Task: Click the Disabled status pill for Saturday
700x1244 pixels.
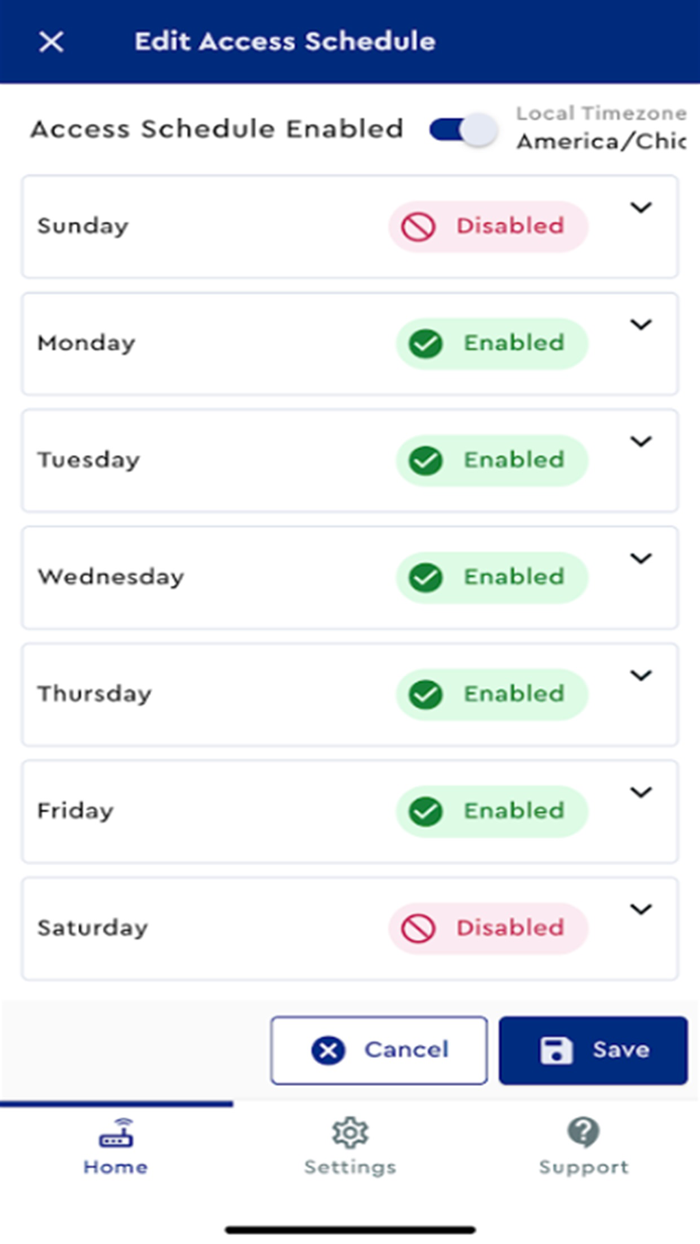Action: tap(487, 928)
